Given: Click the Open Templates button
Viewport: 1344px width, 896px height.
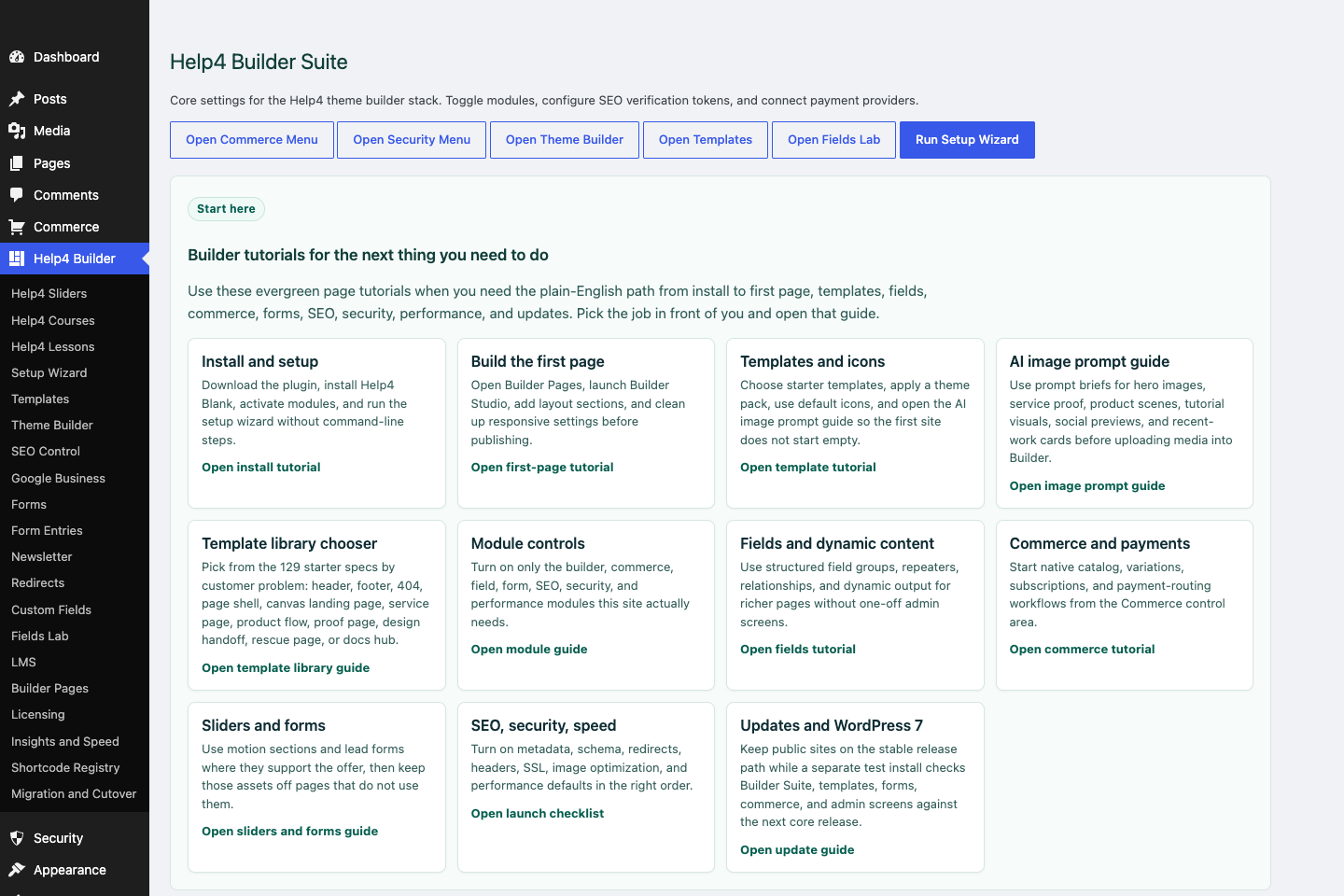Looking at the screenshot, I should tap(706, 140).
